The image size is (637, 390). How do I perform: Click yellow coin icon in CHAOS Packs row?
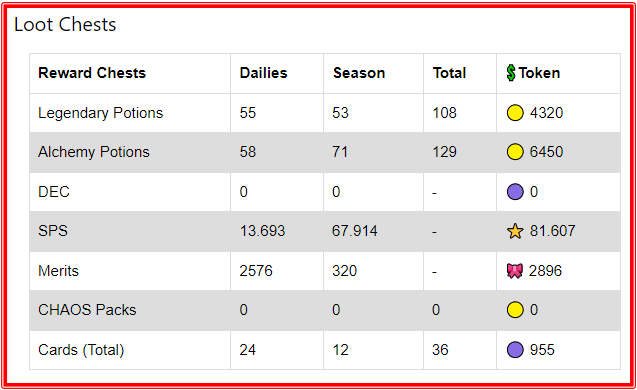(x=515, y=310)
